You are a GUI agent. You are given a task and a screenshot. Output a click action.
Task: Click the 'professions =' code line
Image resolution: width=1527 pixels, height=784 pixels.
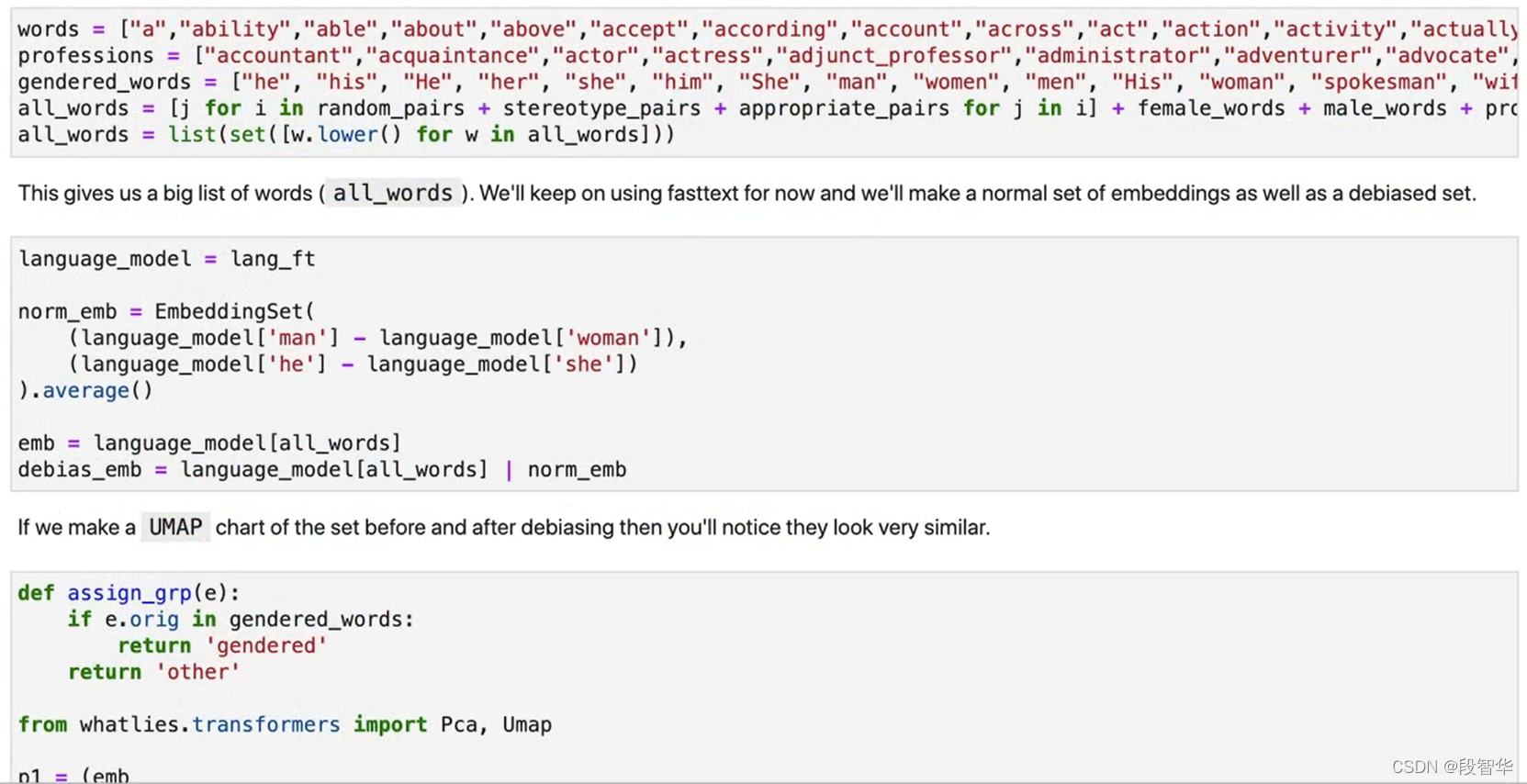click(767, 56)
